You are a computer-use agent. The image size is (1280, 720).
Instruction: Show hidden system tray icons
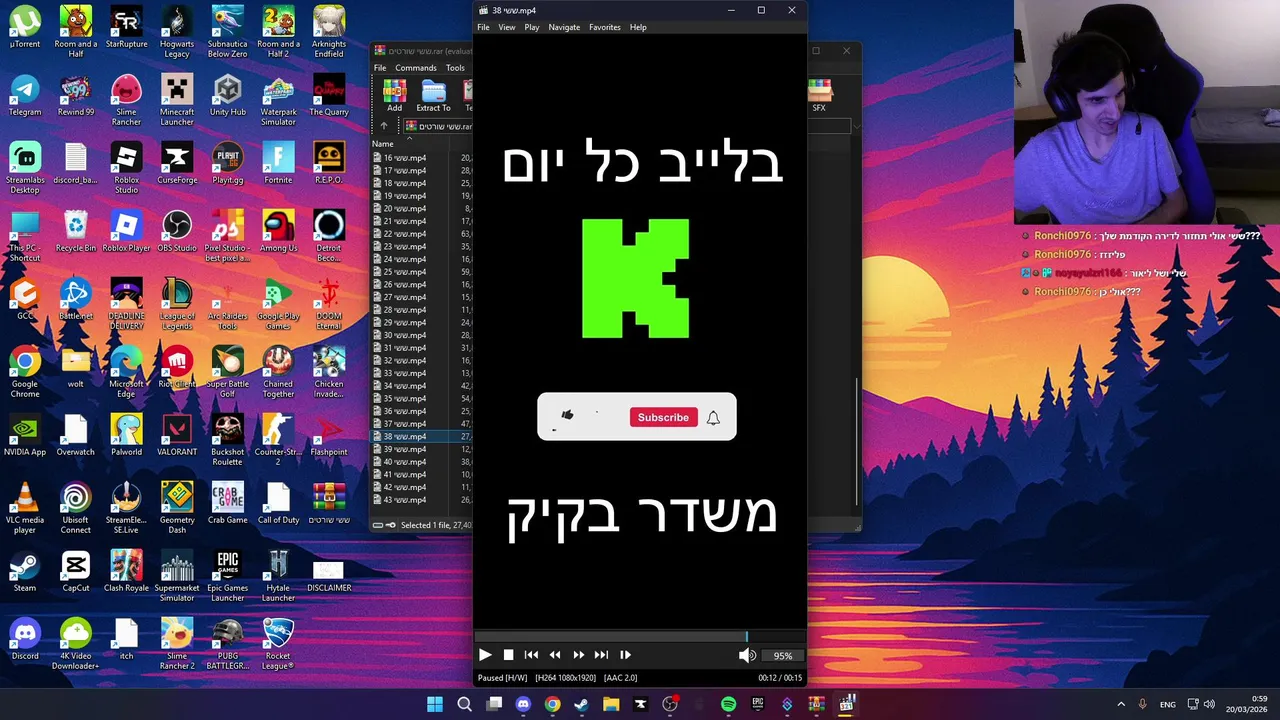pyautogui.click(x=1121, y=705)
